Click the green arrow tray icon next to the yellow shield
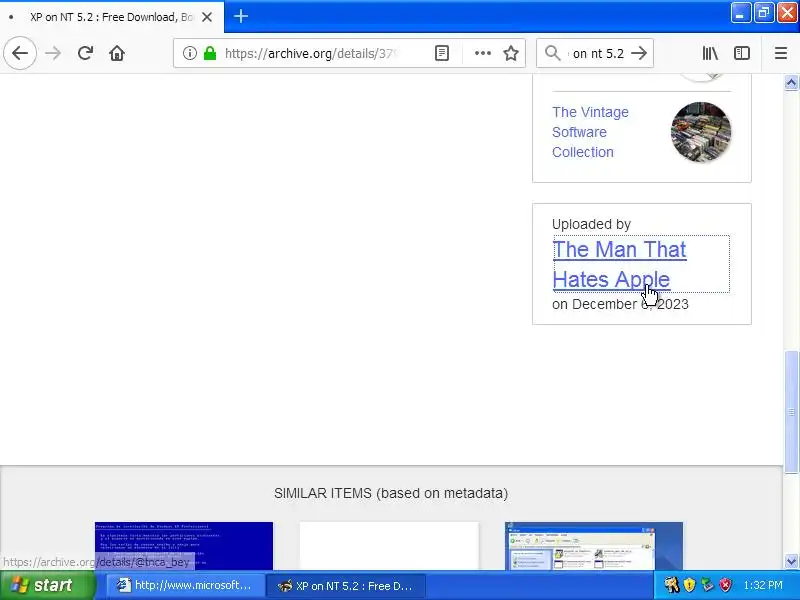This screenshot has height=600, width=800. pos(707,585)
